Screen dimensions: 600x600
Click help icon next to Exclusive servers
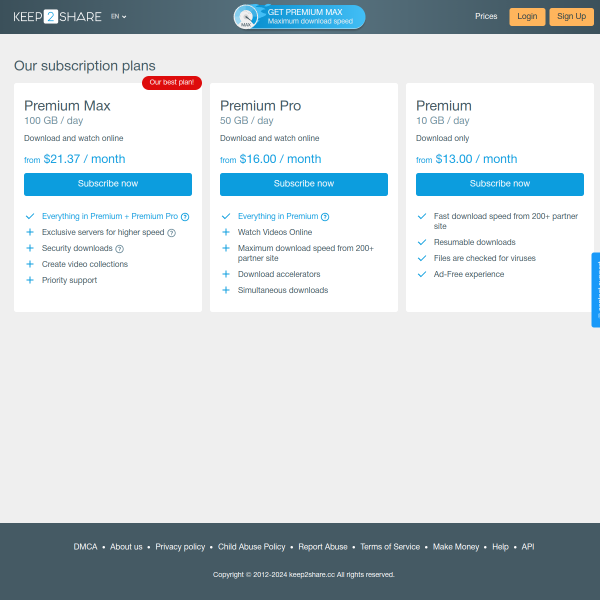(171, 233)
